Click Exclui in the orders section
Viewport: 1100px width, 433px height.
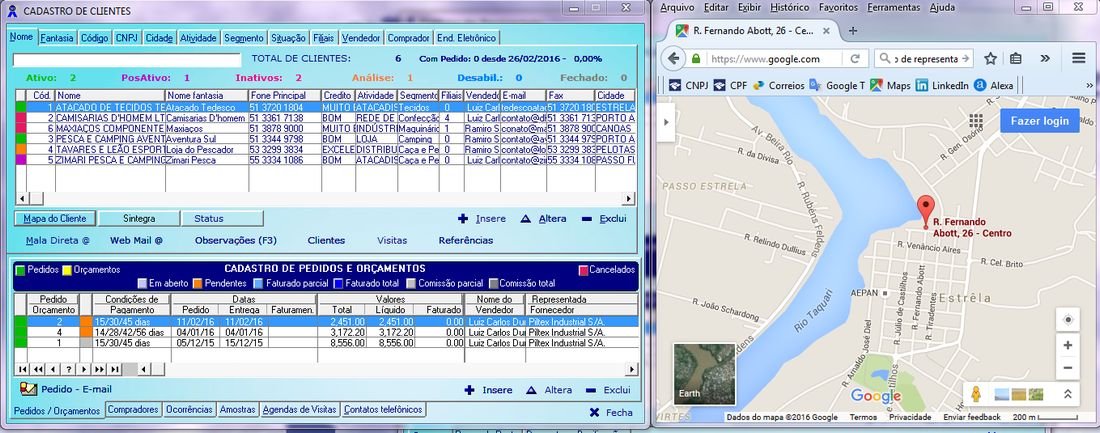point(608,389)
